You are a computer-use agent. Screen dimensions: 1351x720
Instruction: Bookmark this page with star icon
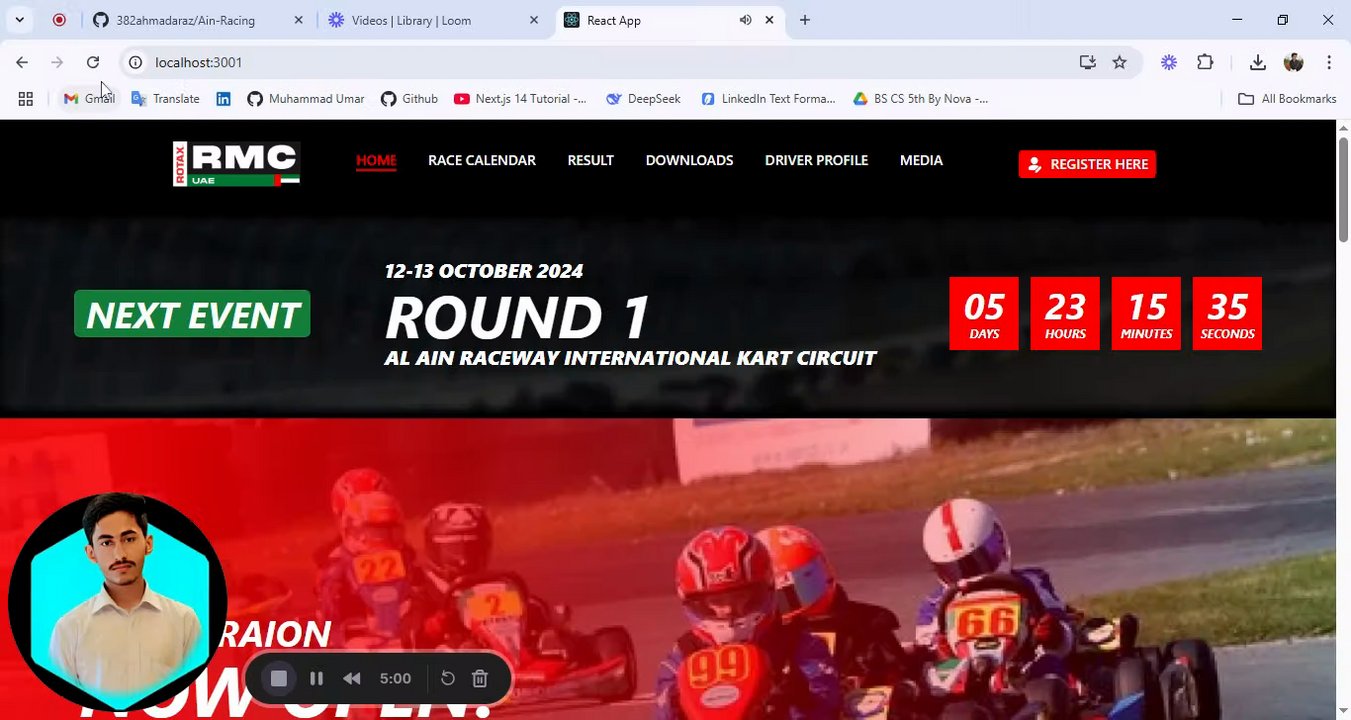click(1120, 62)
